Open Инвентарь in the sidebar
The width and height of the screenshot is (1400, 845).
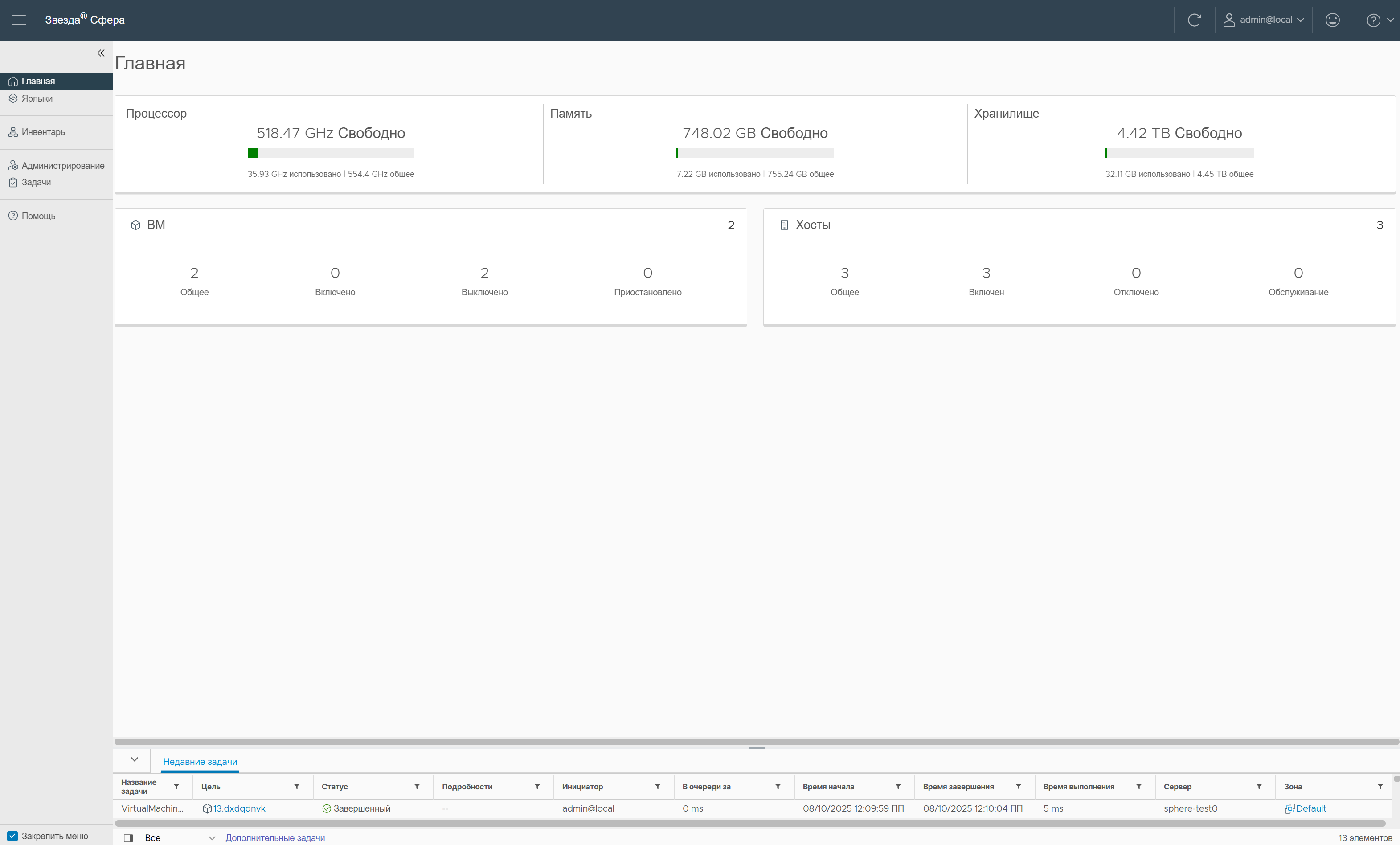coord(43,132)
